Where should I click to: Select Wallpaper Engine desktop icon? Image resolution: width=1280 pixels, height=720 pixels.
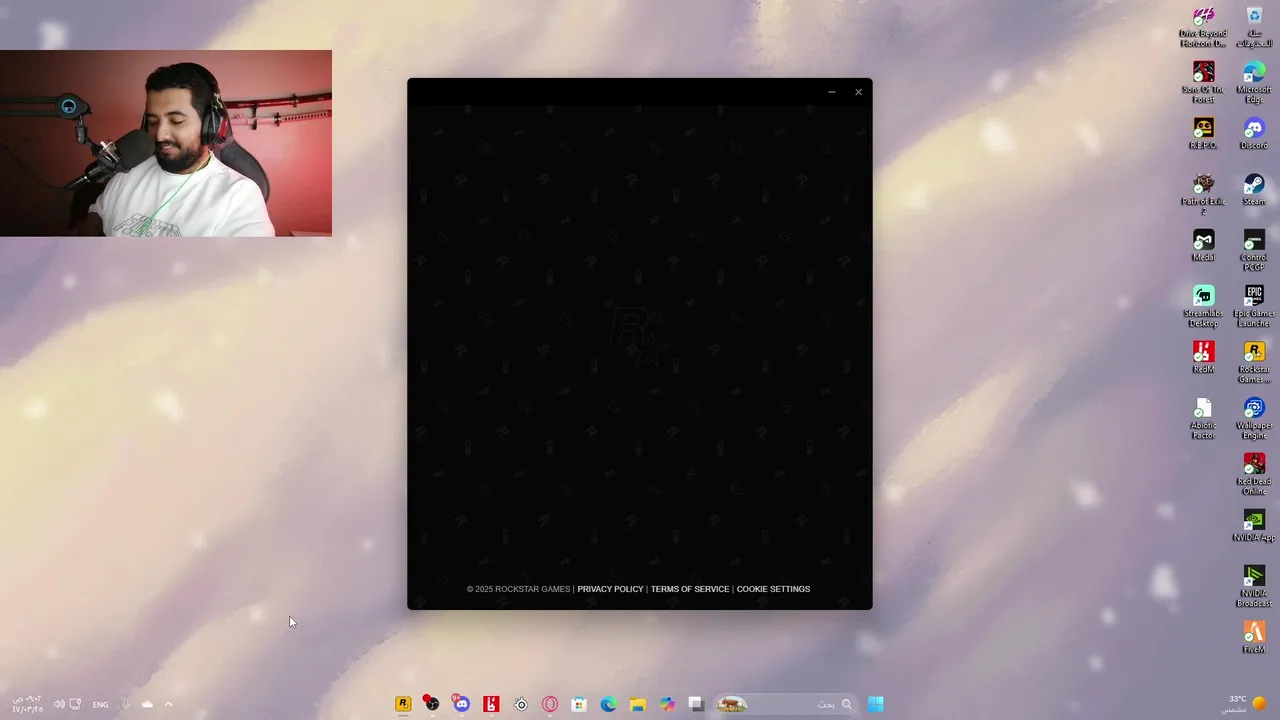click(x=1254, y=419)
